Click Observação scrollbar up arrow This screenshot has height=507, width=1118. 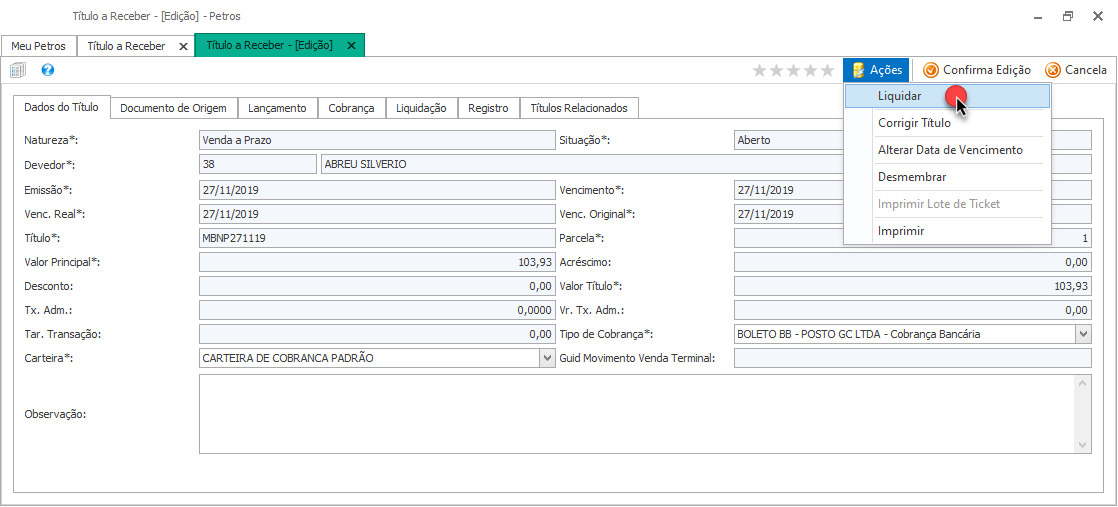(x=1083, y=383)
